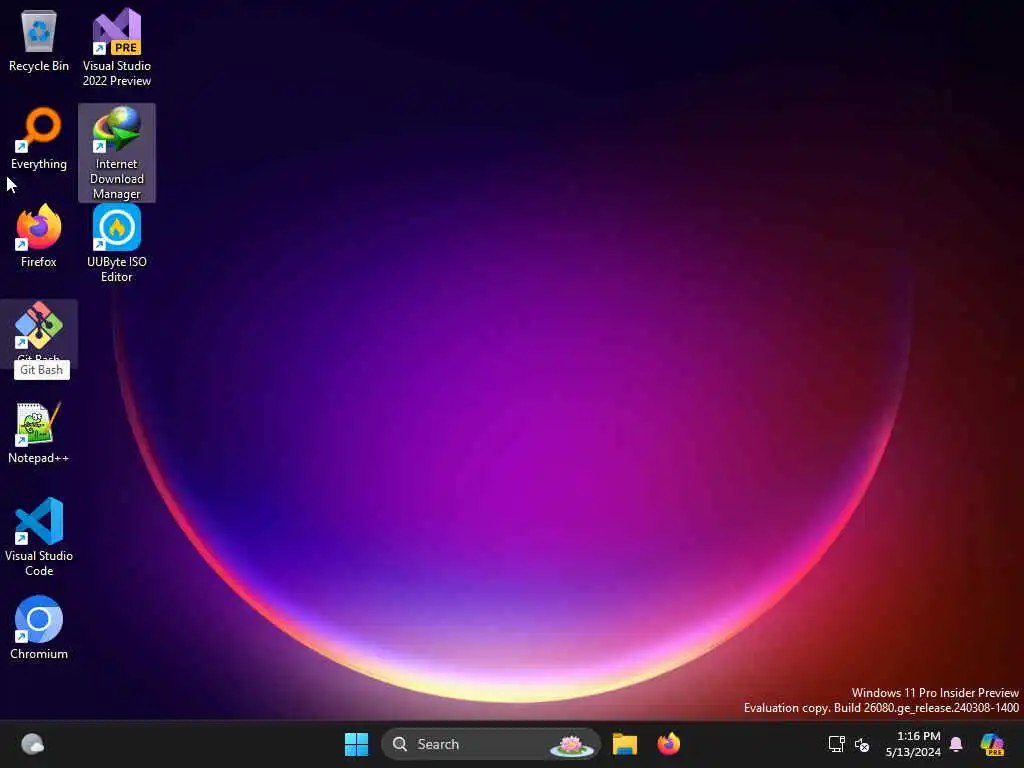Click the lotus flower search highlight icon
Screen dimensions: 1024x768
(571, 744)
